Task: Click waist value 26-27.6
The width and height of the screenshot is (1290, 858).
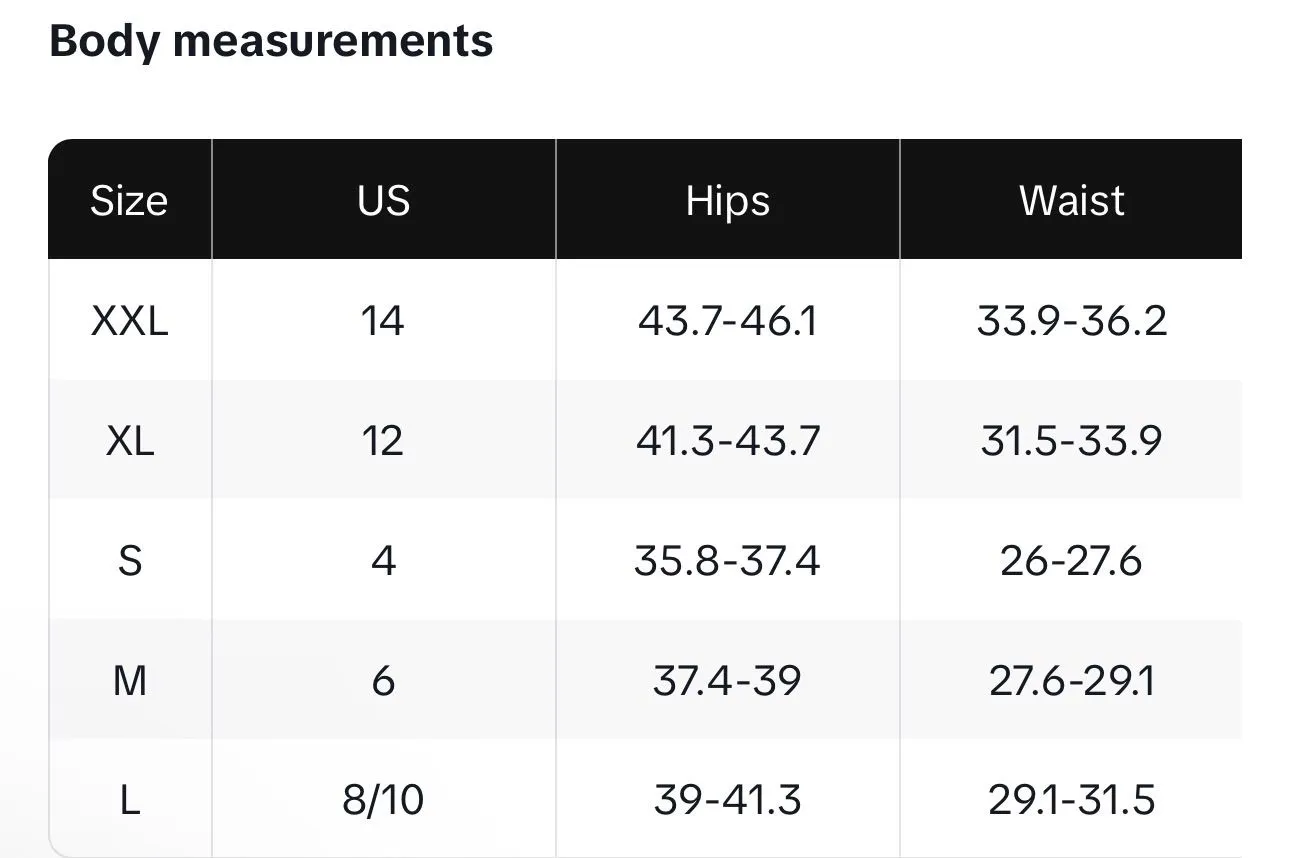Action: click(x=1071, y=560)
